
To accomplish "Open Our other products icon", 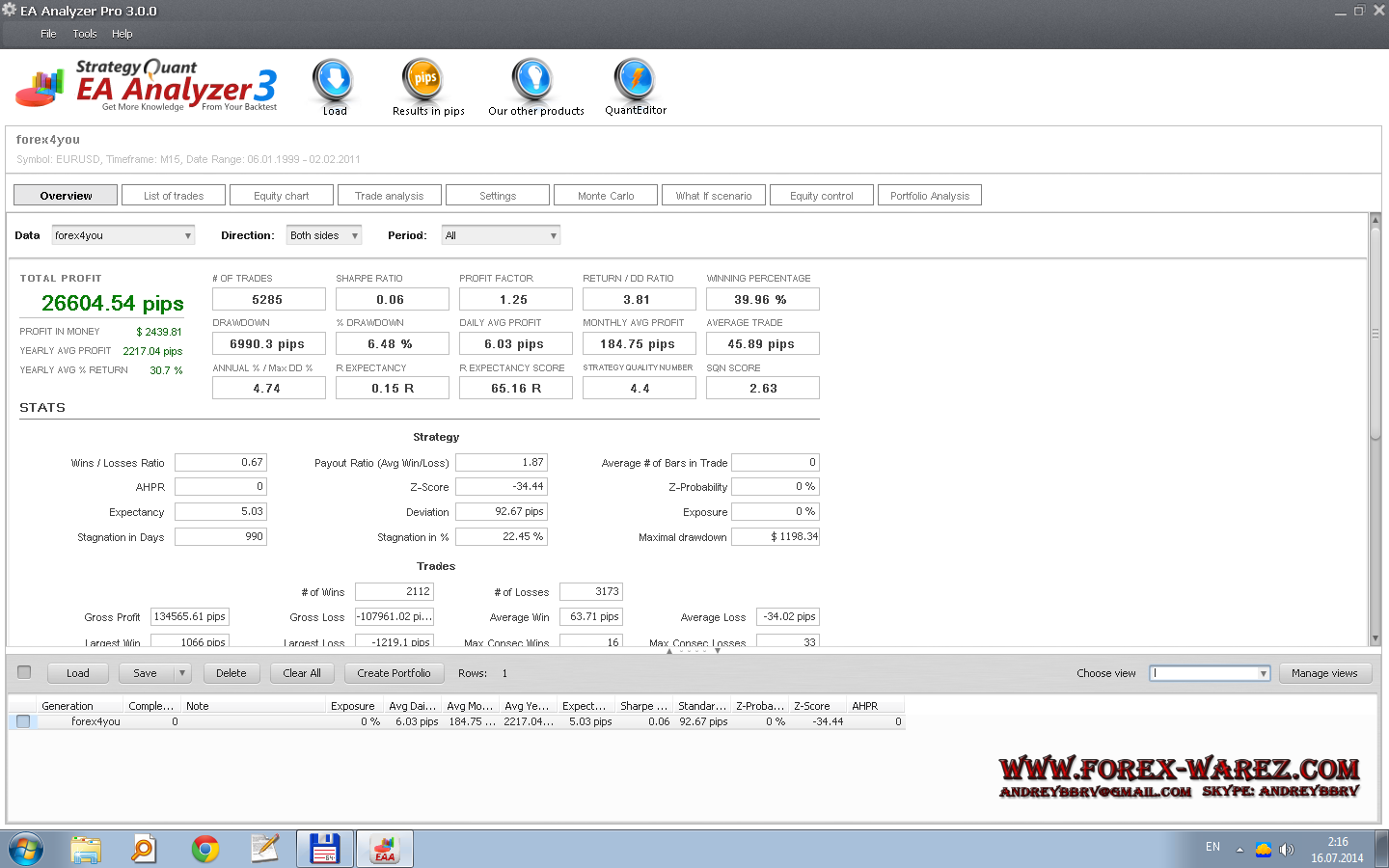I will point(533,83).
